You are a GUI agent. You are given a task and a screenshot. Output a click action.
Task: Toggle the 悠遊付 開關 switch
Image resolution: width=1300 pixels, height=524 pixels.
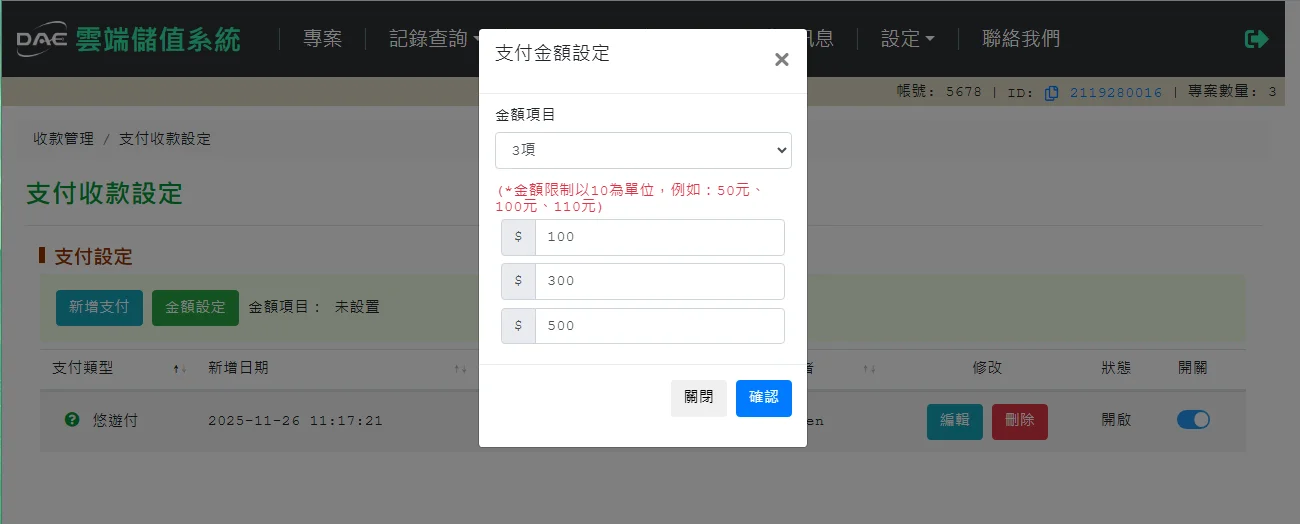coord(1193,420)
